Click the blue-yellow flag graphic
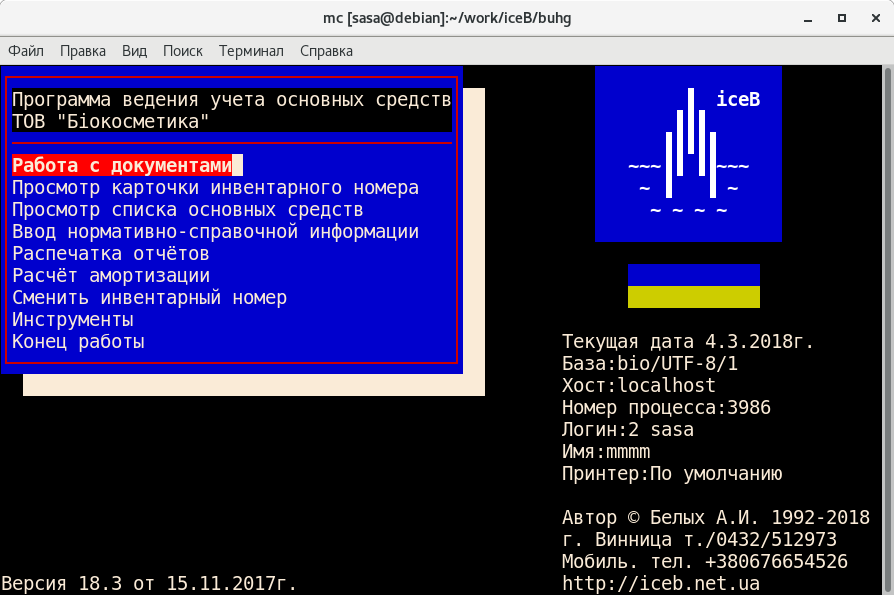Screen dimensions: 894x595 (694, 286)
